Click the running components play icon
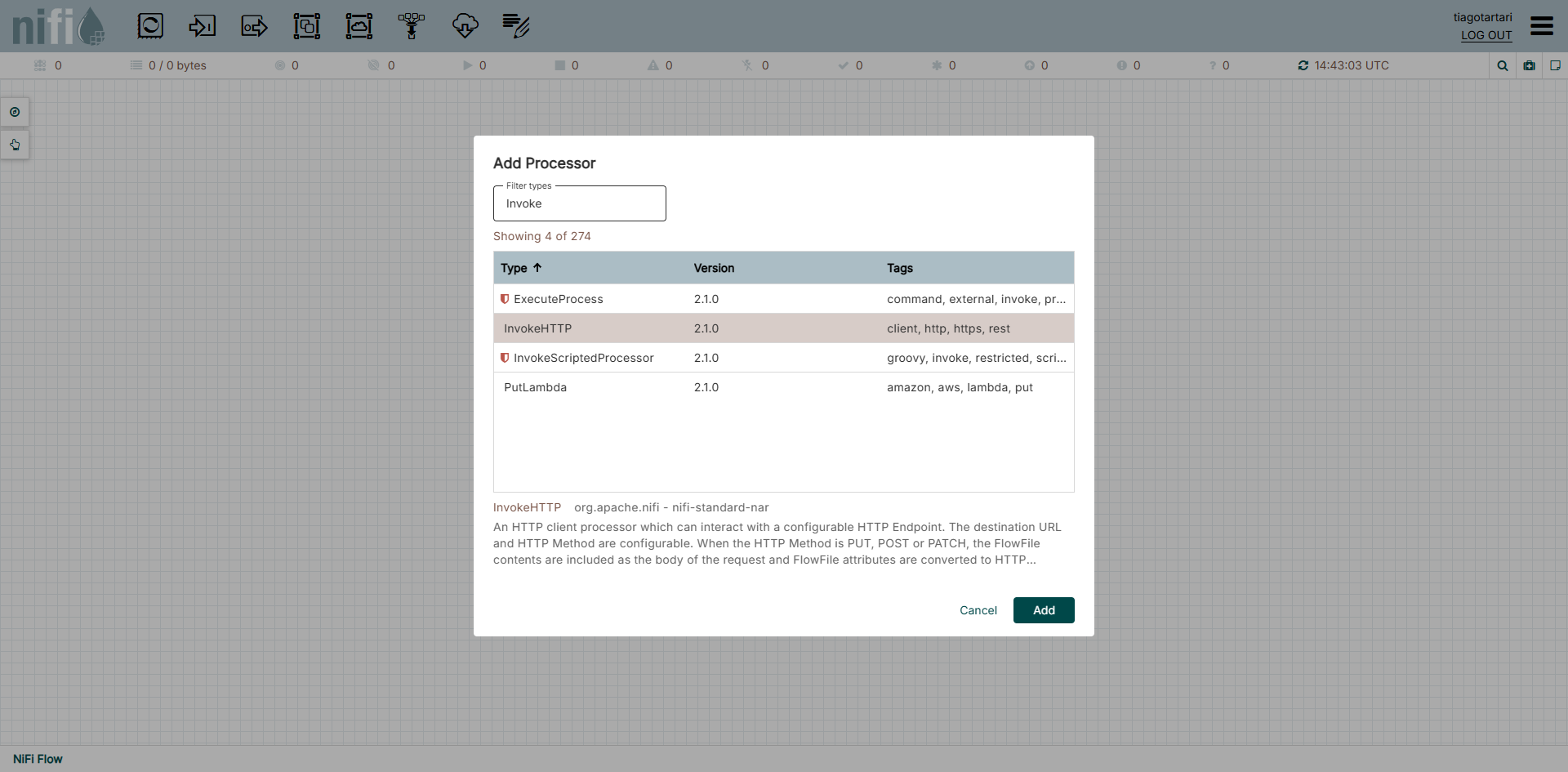Viewport: 1568px width, 772px height. pyautogui.click(x=468, y=65)
